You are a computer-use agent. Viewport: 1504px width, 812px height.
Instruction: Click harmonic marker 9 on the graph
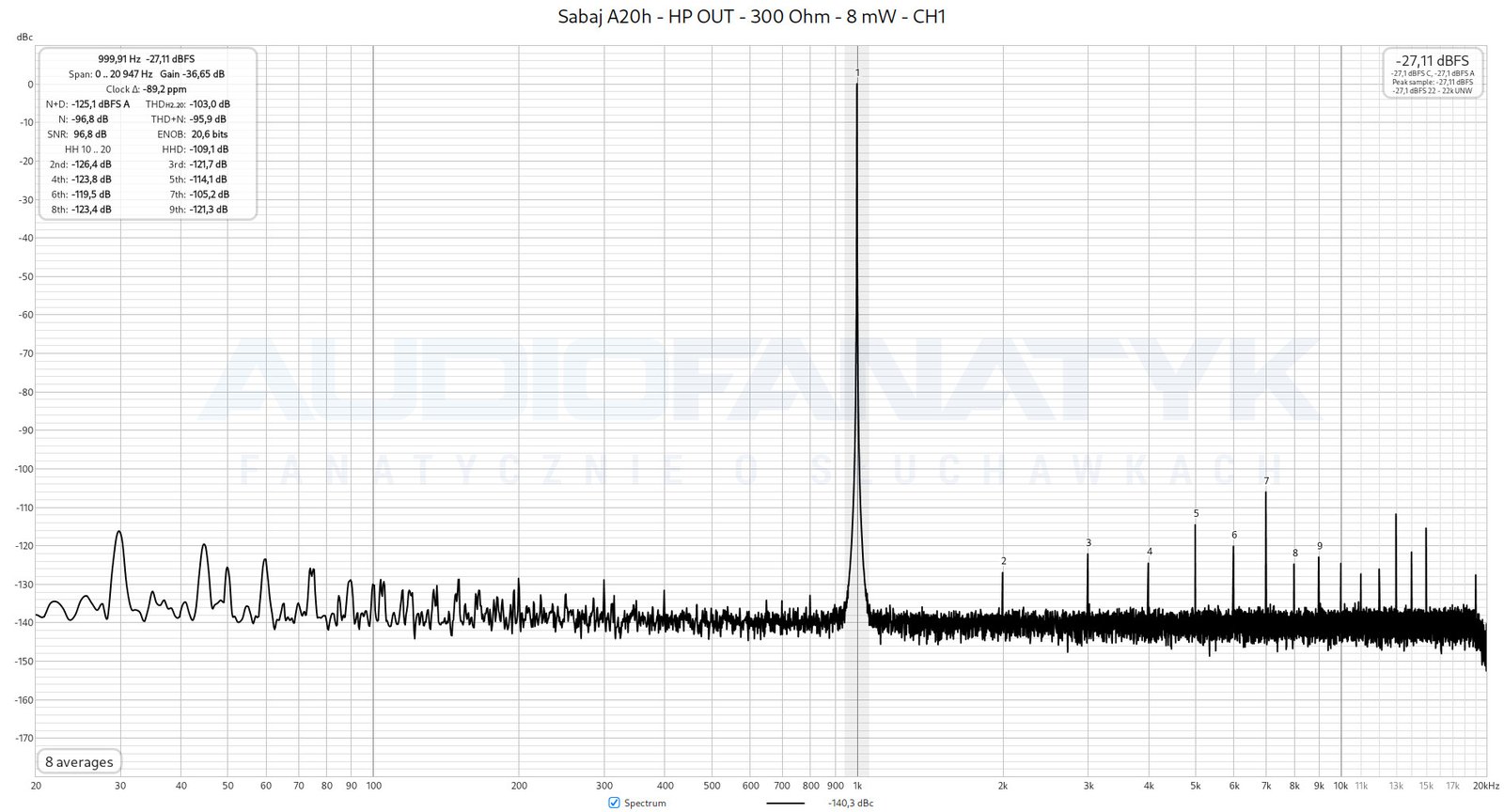pyautogui.click(x=1320, y=545)
